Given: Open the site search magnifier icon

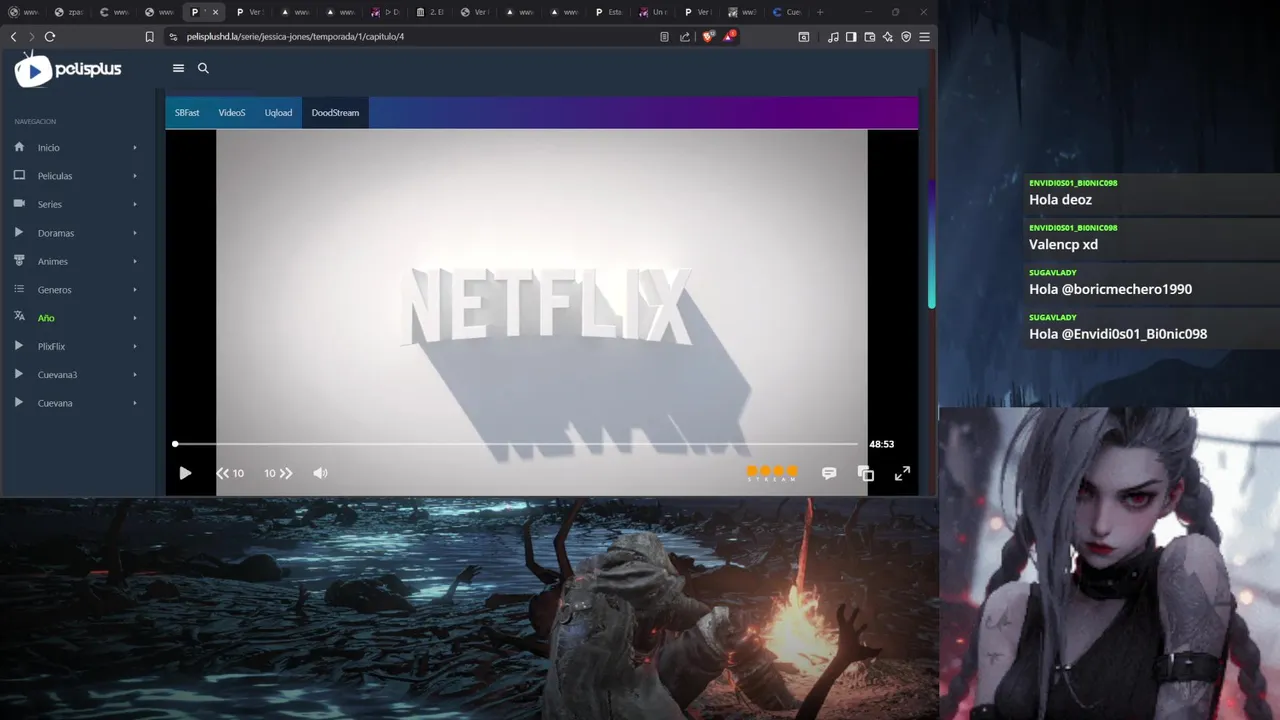Looking at the screenshot, I should (203, 68).
